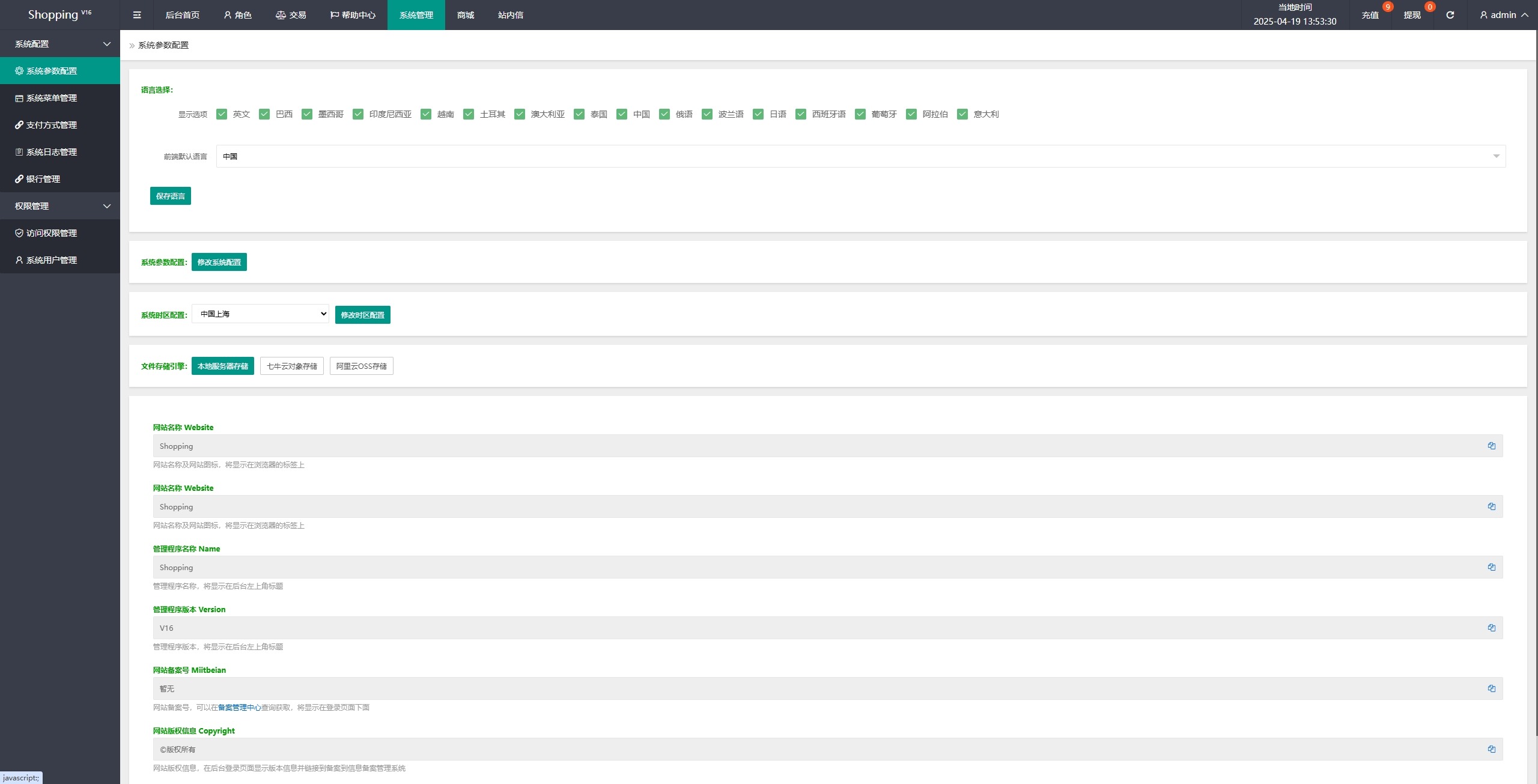
Task: Select 七牛云对象存储 storage engine
Action: 292,366
